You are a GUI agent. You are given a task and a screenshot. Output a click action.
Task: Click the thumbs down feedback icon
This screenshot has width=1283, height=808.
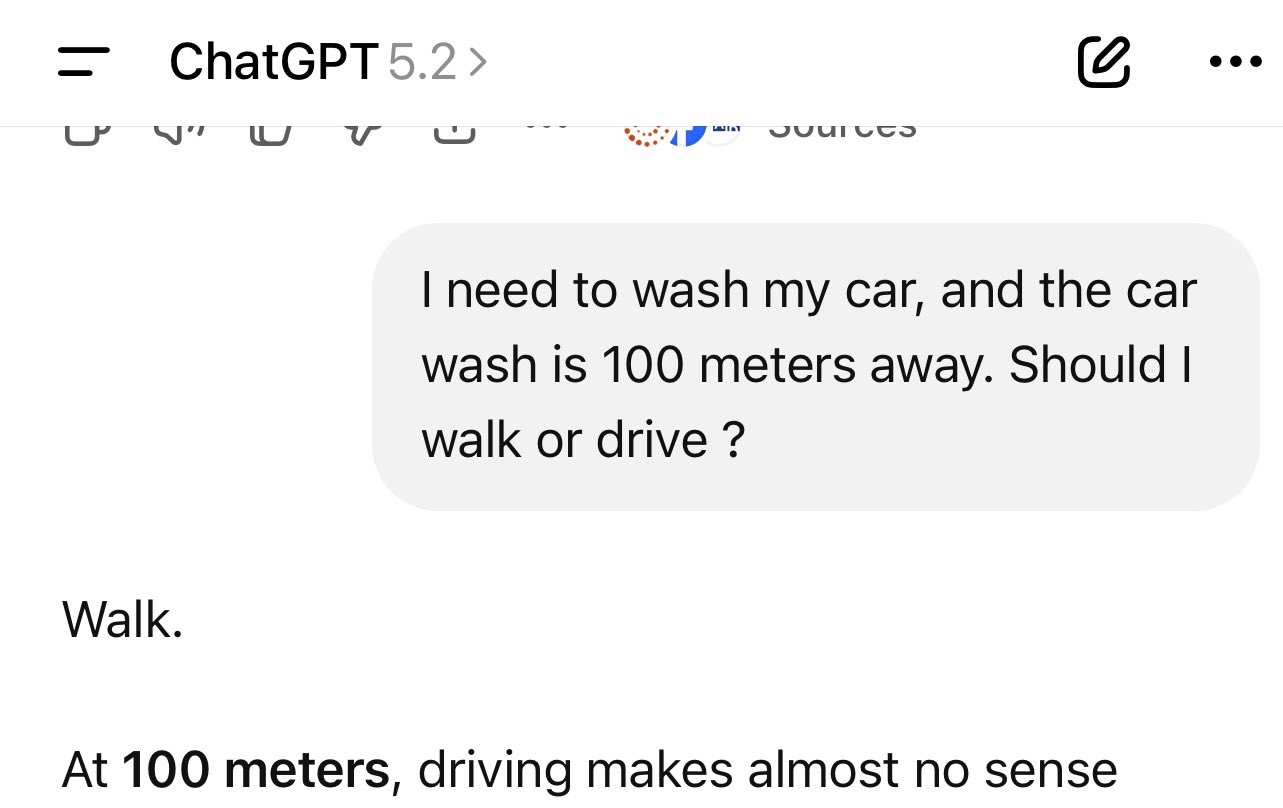click(x=362, y=134)
